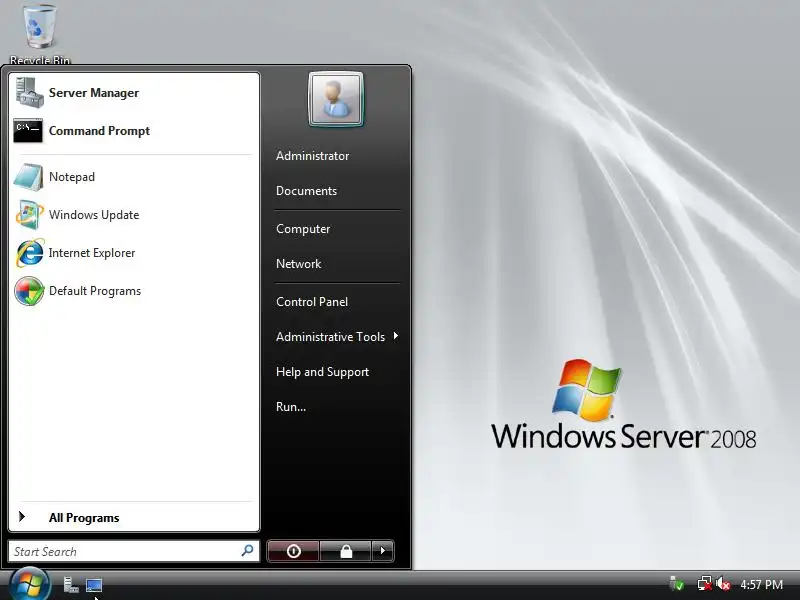Click the Command Prompt black console icon
This screenshot has height=600, width=800.
[28, 131]
